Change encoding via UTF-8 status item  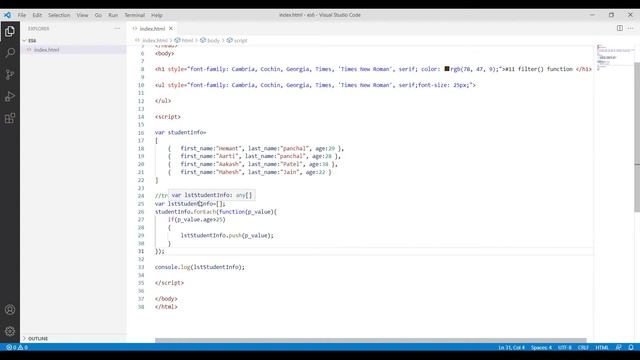(565, 347)
